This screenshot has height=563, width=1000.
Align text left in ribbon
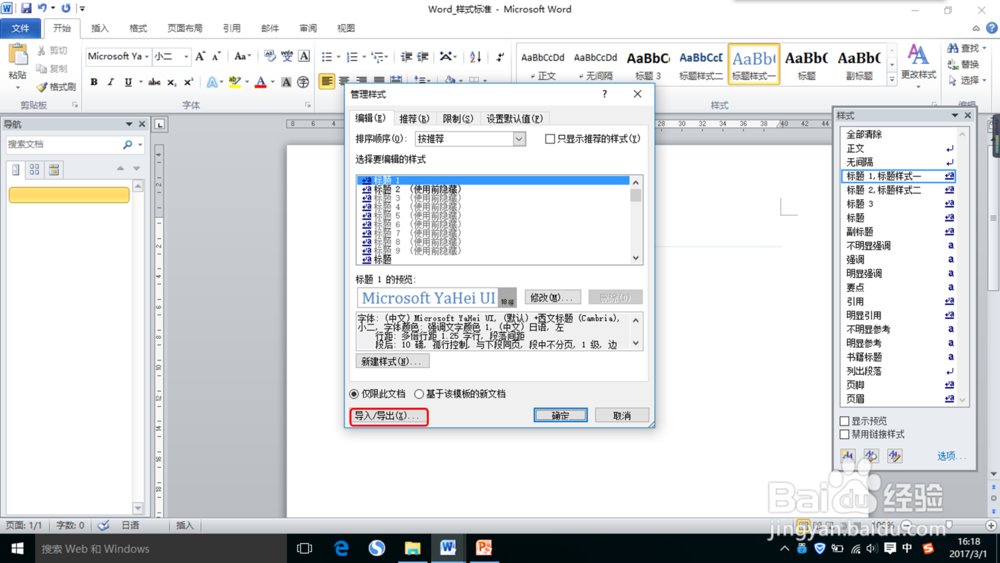point(327,81)
